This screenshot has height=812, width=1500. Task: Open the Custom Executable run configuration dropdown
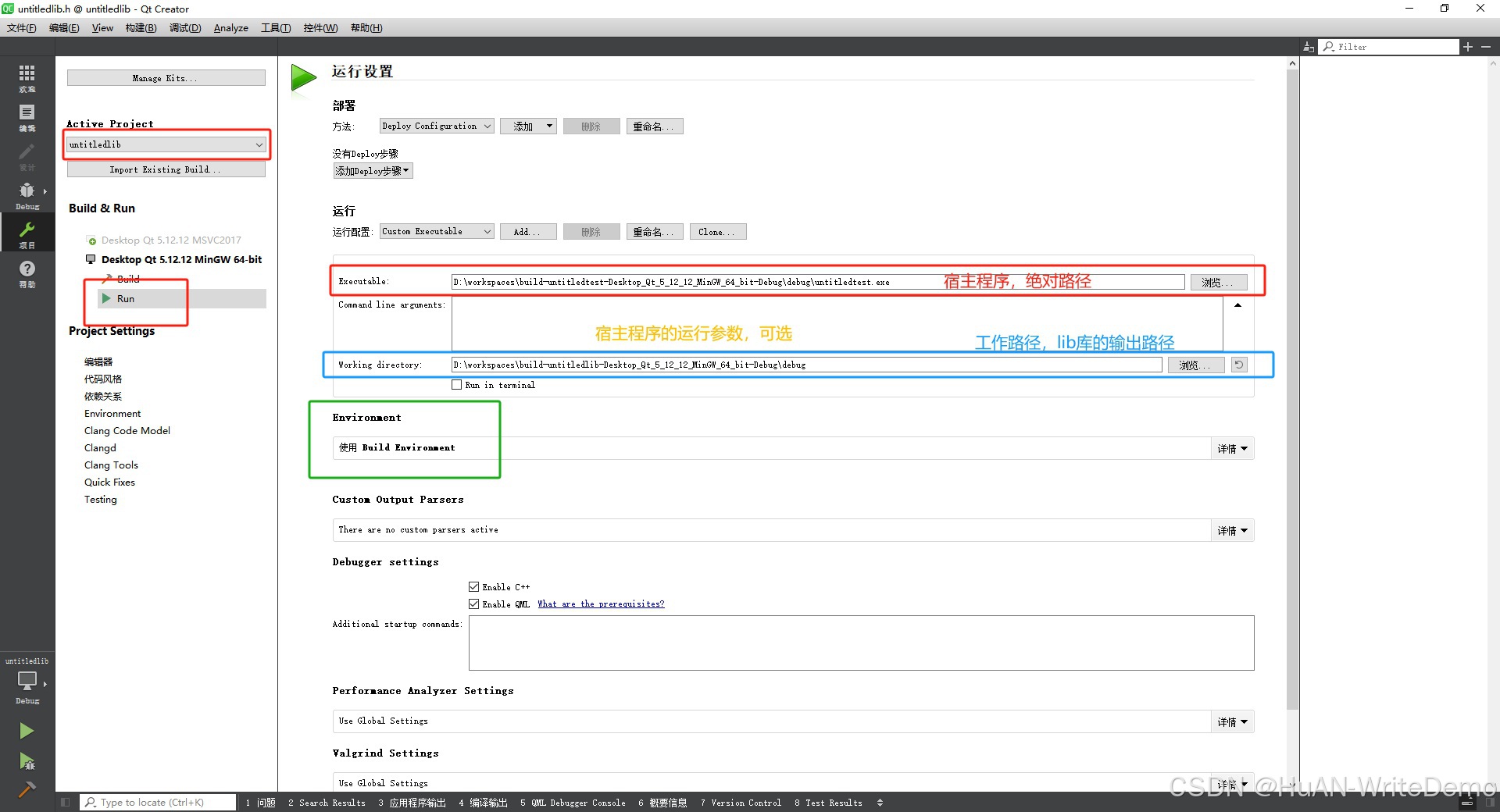(x=437, y=231)
